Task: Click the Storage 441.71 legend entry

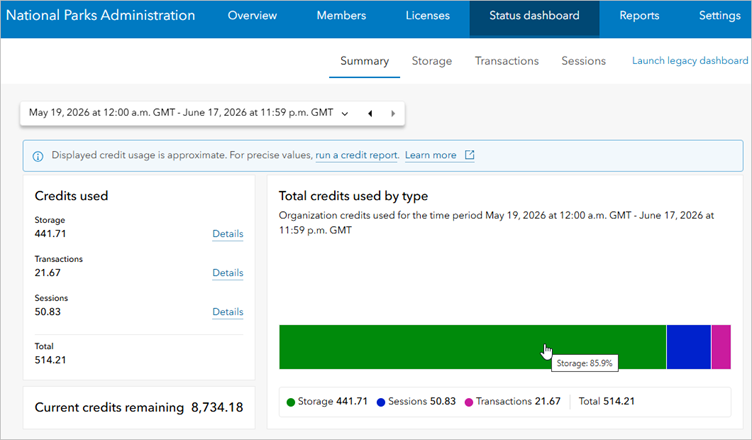Action: pyautogui.click(x=327, y=402)
